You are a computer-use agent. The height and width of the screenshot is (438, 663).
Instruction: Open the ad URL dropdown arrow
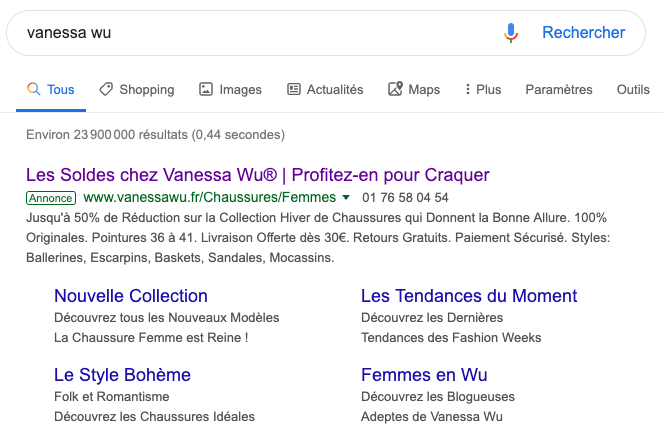(346, 197)
